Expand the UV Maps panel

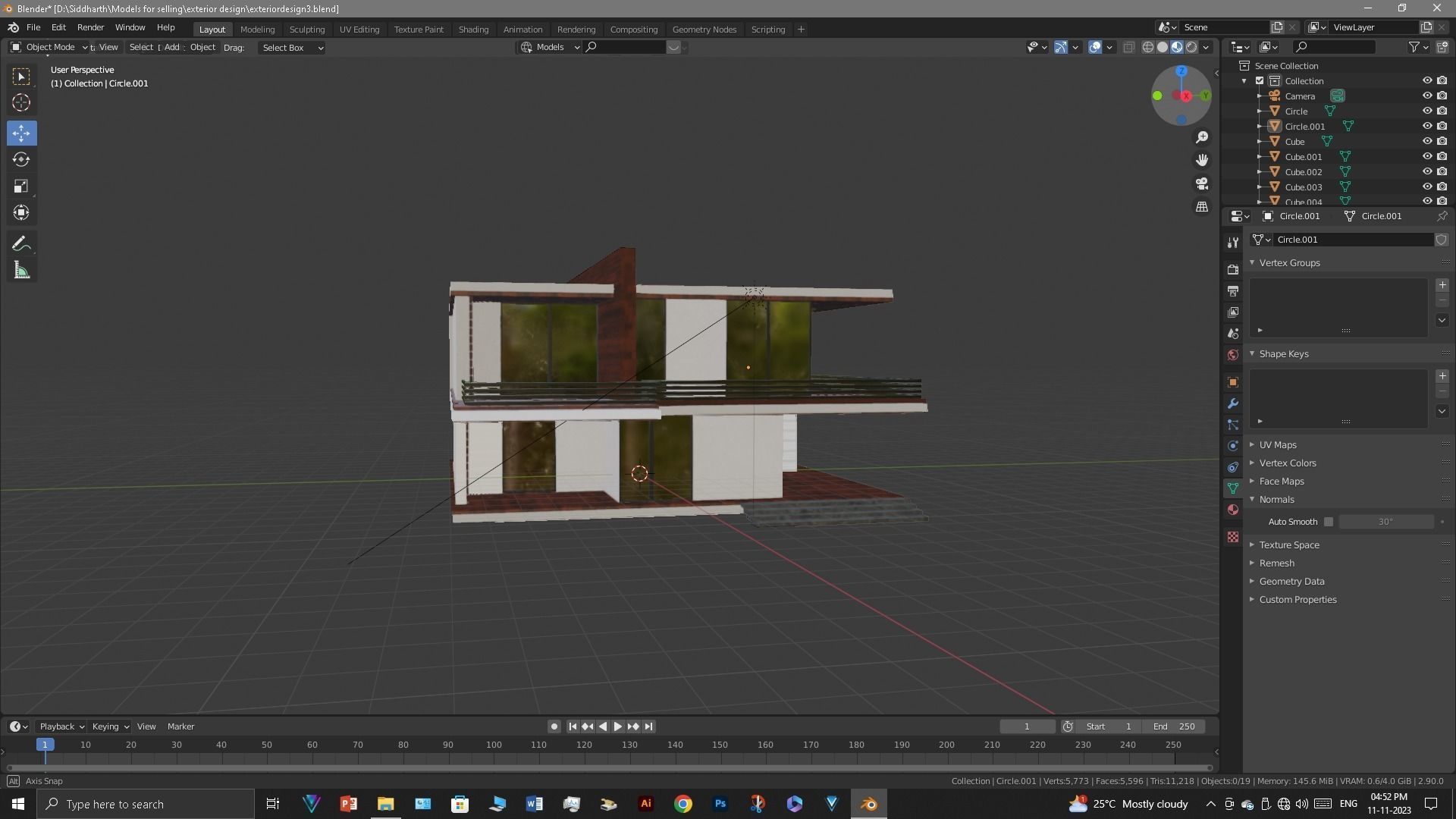[1278, 445]
